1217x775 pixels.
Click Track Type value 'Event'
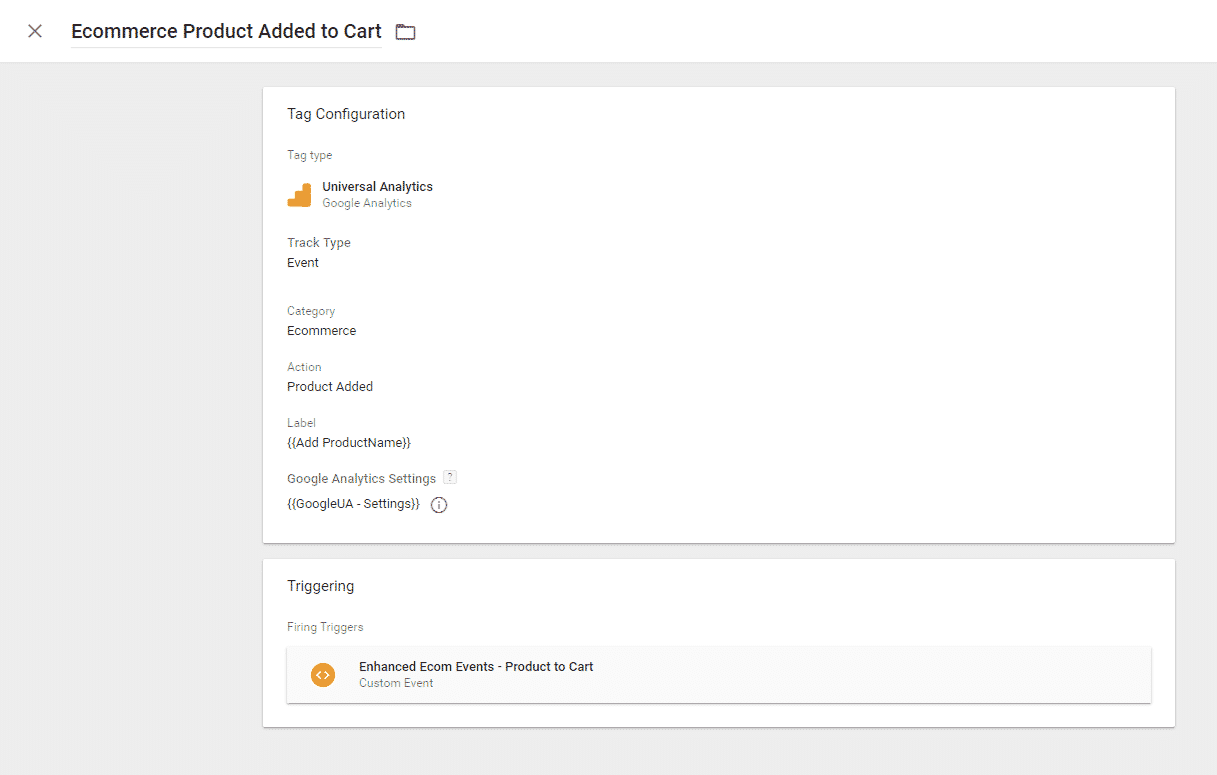(x=303, y=263)
